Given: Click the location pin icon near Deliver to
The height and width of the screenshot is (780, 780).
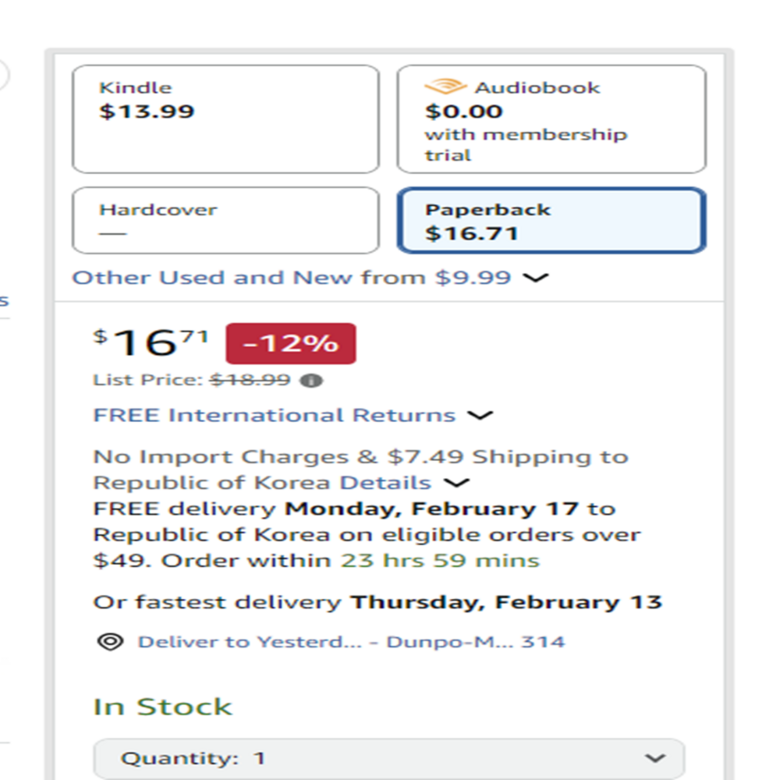Looking at the screenshot, I should coord(110,641).
